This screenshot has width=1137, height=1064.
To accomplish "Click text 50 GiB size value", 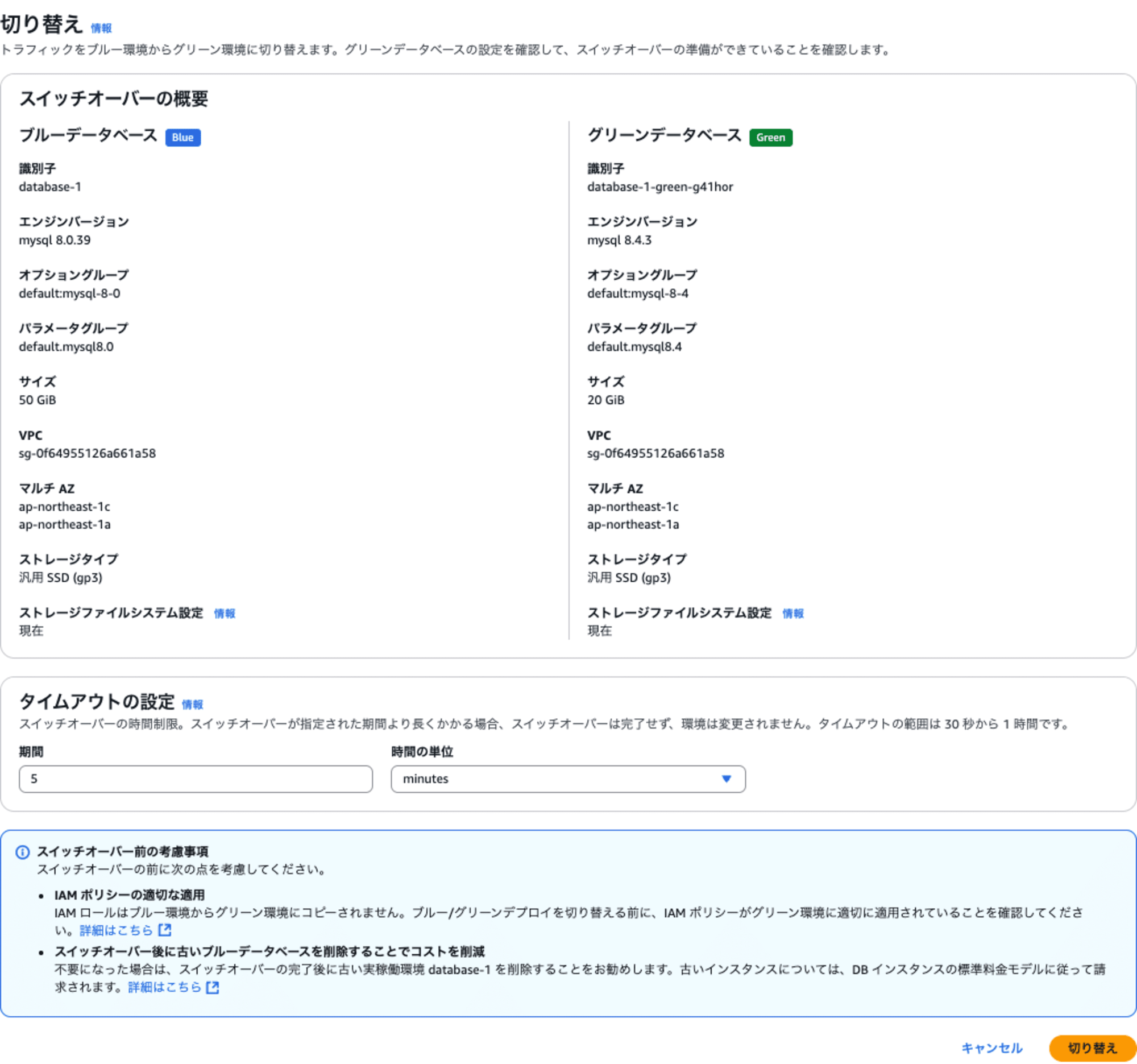I will point(37,400).
